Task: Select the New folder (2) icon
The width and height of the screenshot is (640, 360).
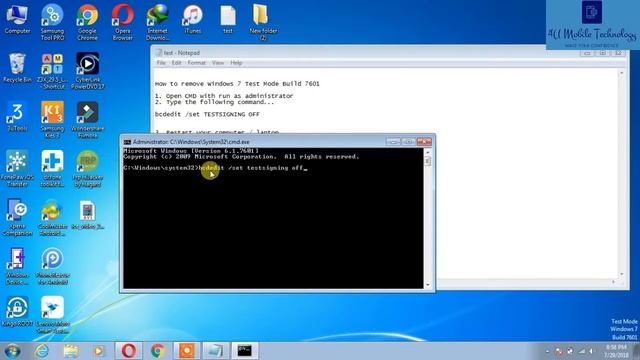Action: tap(263, 21)
